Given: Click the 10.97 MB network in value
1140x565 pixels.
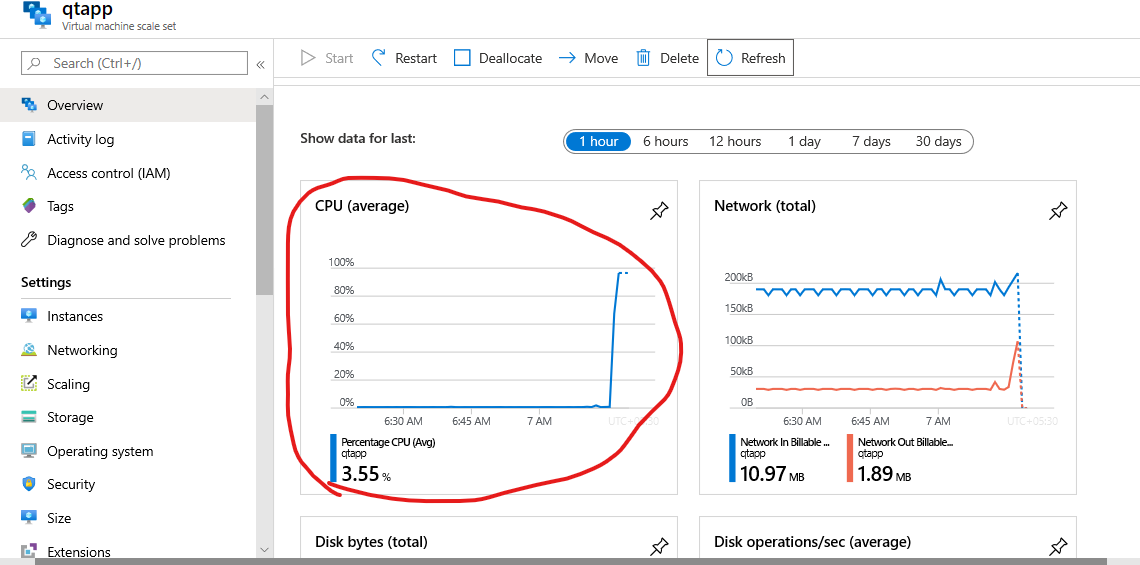Looking at the screenshot, I should [771, 475].
